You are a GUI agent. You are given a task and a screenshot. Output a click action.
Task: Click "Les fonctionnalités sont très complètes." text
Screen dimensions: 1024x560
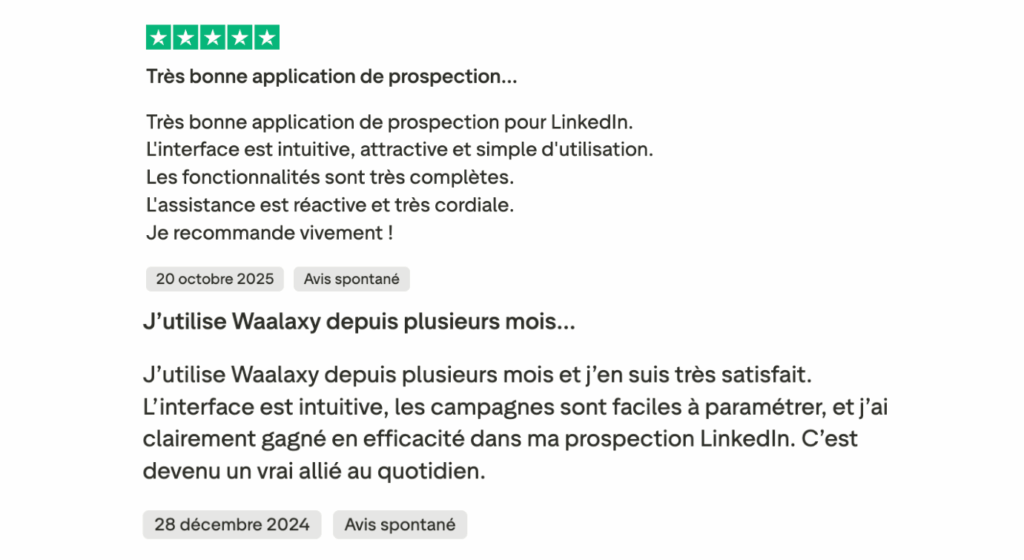pyautogui.click(x=329, y=179)
